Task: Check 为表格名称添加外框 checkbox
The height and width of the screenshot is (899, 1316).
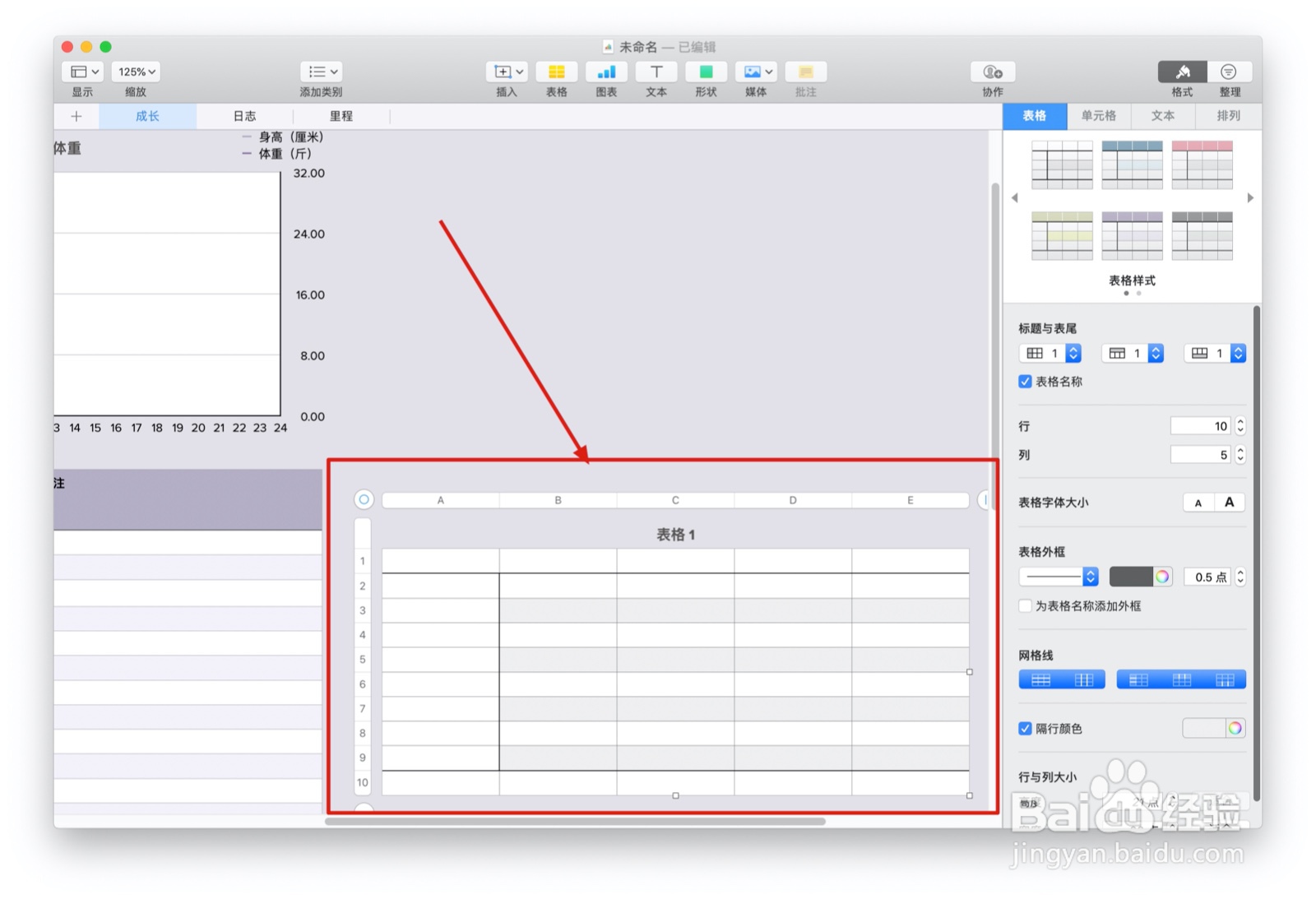Action: [x=1025, y=606]
